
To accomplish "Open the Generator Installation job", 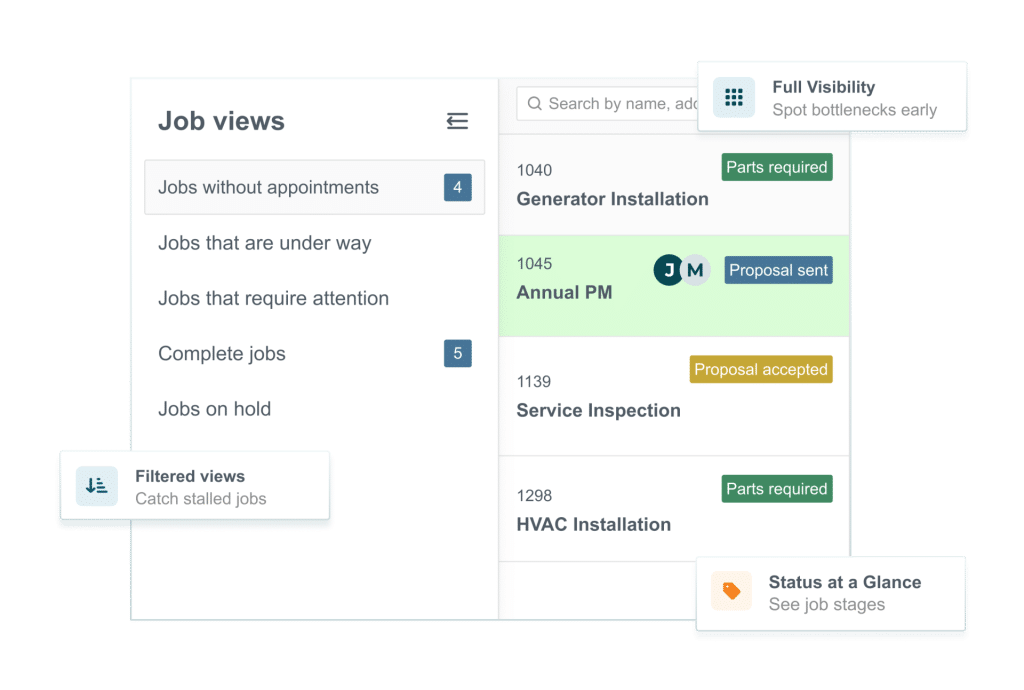I will (674, 185).
